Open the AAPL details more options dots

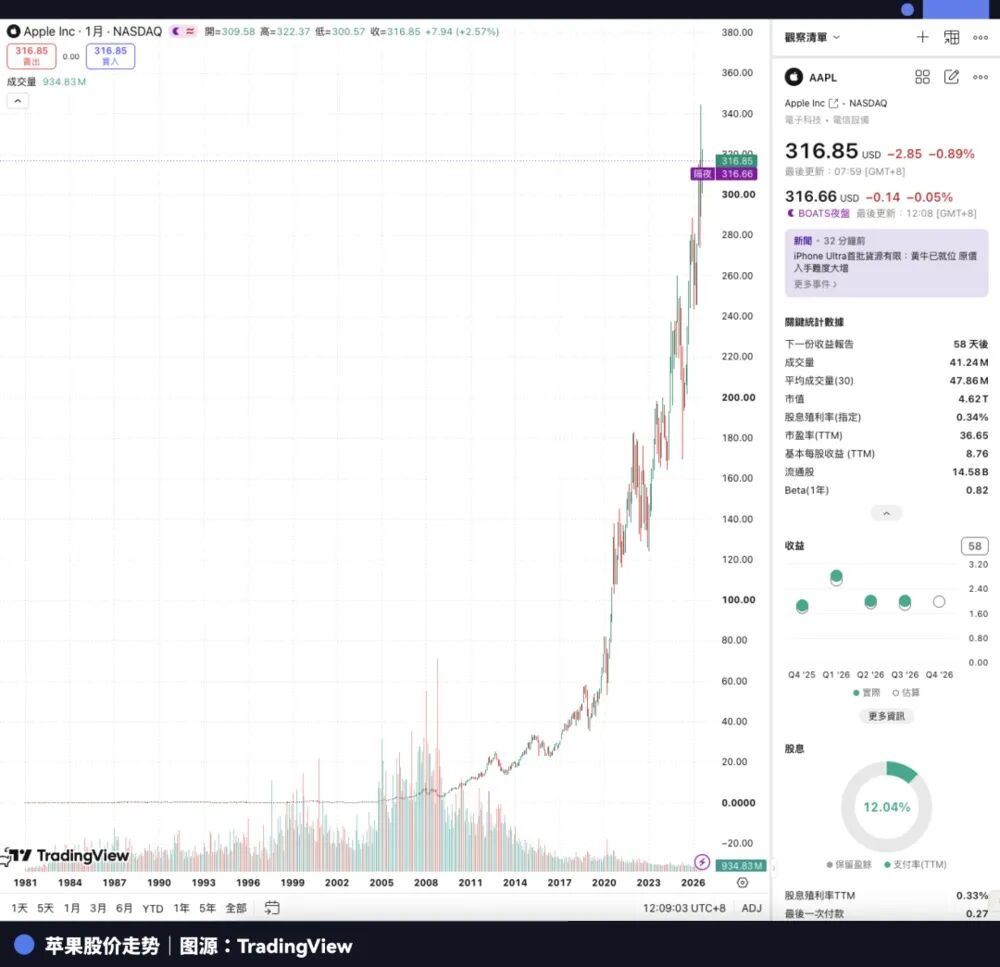coord(980,77)
